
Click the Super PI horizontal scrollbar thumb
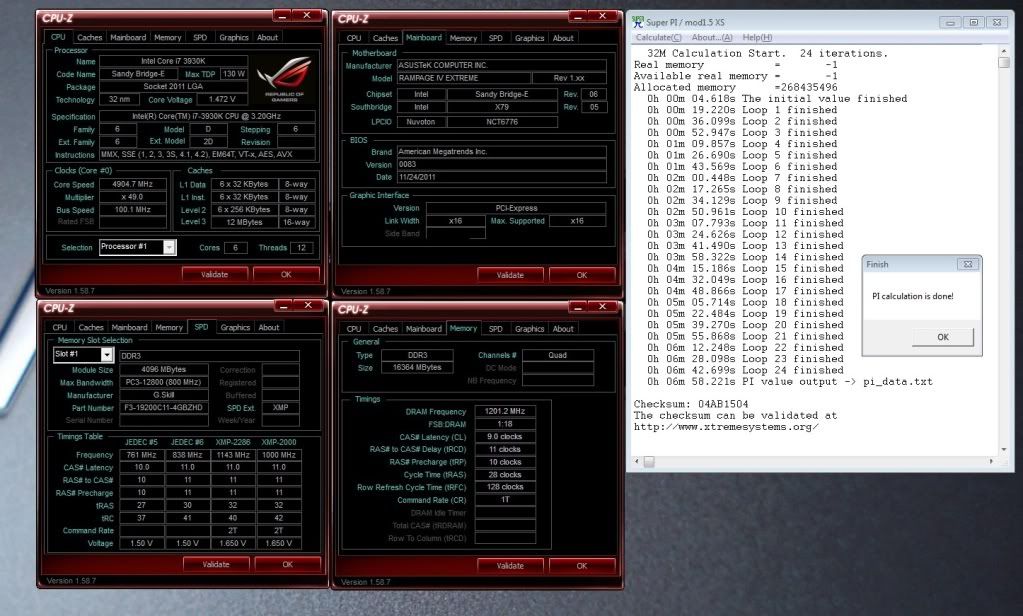click(x=649, y=461)
